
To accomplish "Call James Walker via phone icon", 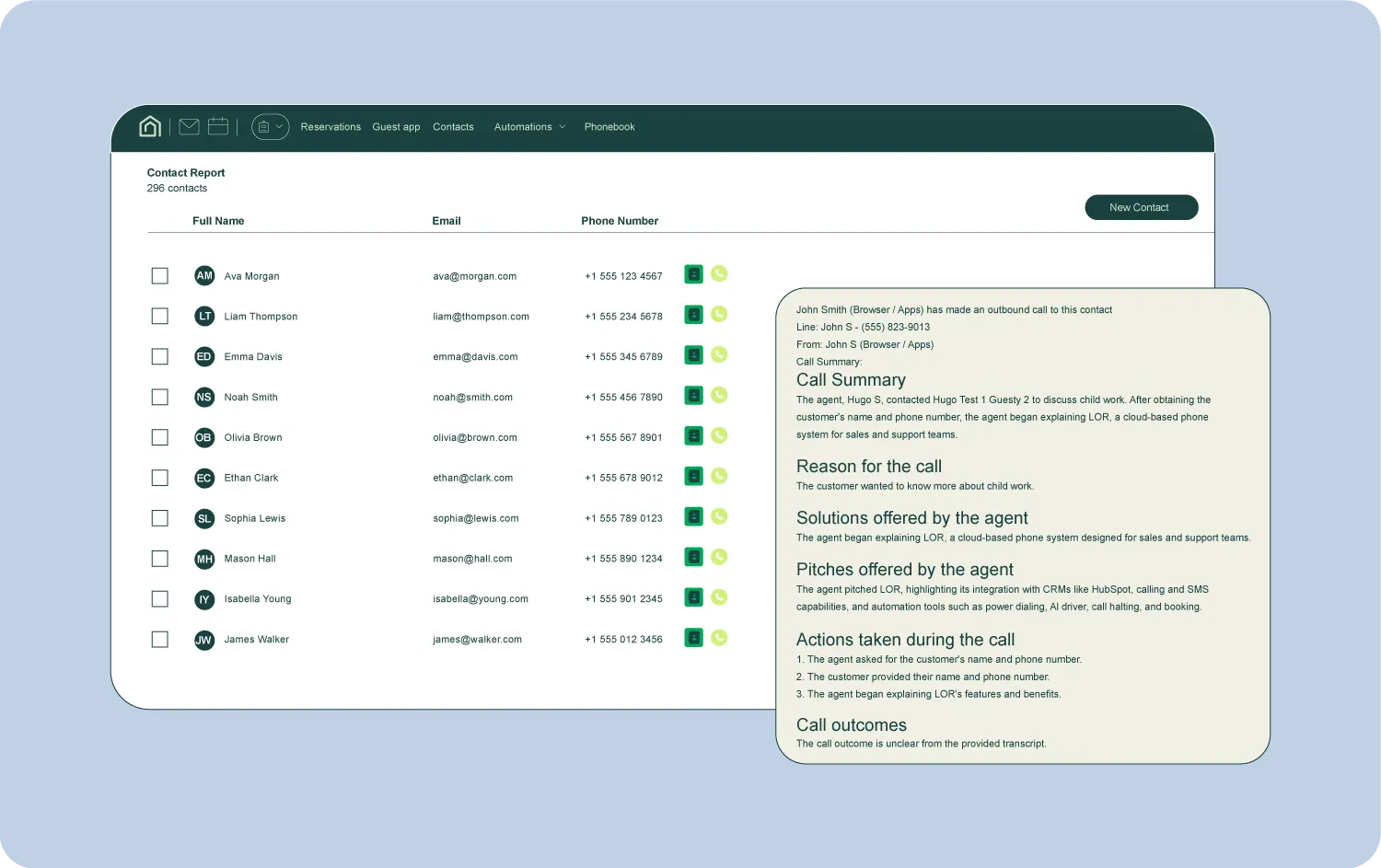I will pos(720,638).
